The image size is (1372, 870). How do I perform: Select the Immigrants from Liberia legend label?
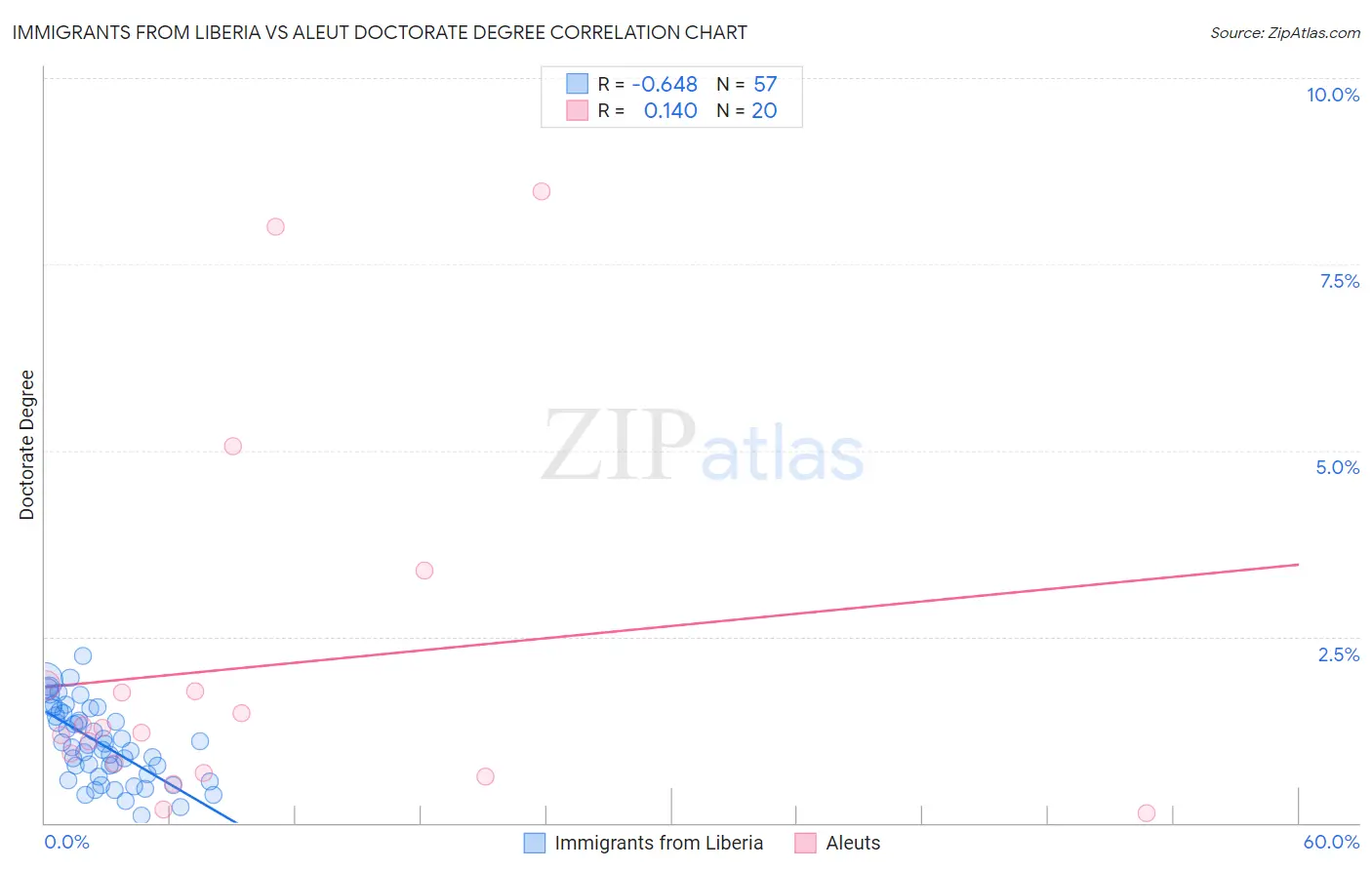point(659,843)
